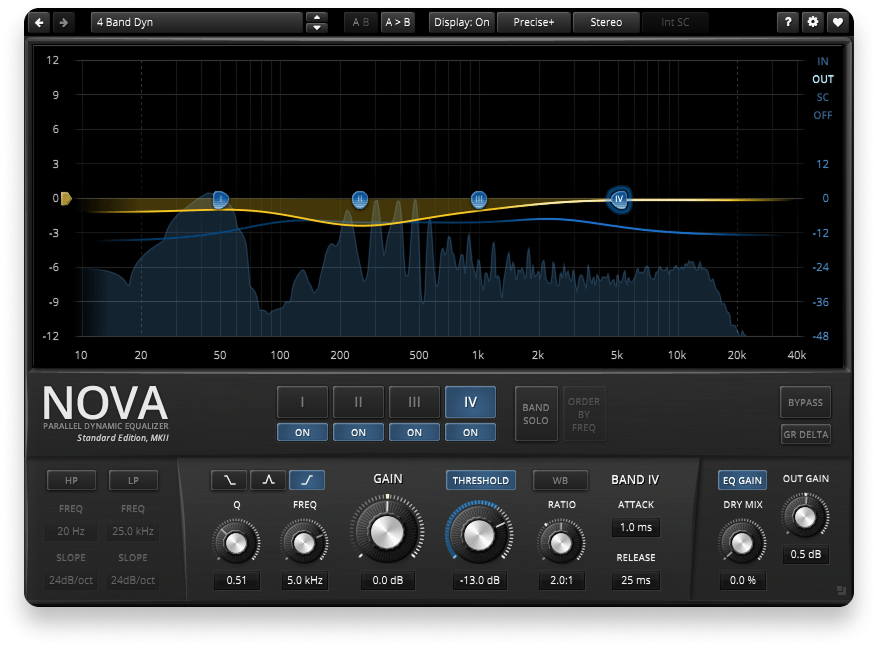The width and height of the screenshot is (878, 647).
Task: Open the Stereo channel mode dropdown
Action: pos(606,22)
